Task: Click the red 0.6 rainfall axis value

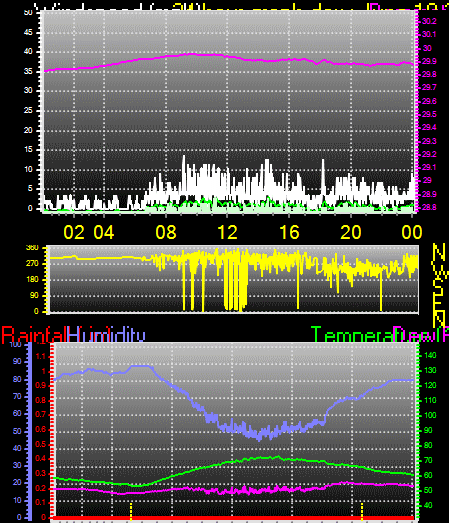Action: click(40, 429)
